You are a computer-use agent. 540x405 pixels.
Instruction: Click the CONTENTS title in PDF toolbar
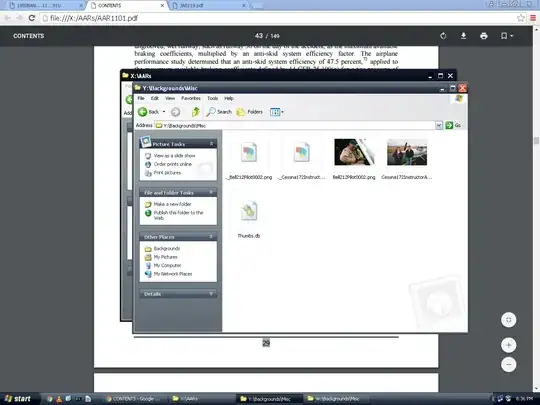tap(29, 36)
